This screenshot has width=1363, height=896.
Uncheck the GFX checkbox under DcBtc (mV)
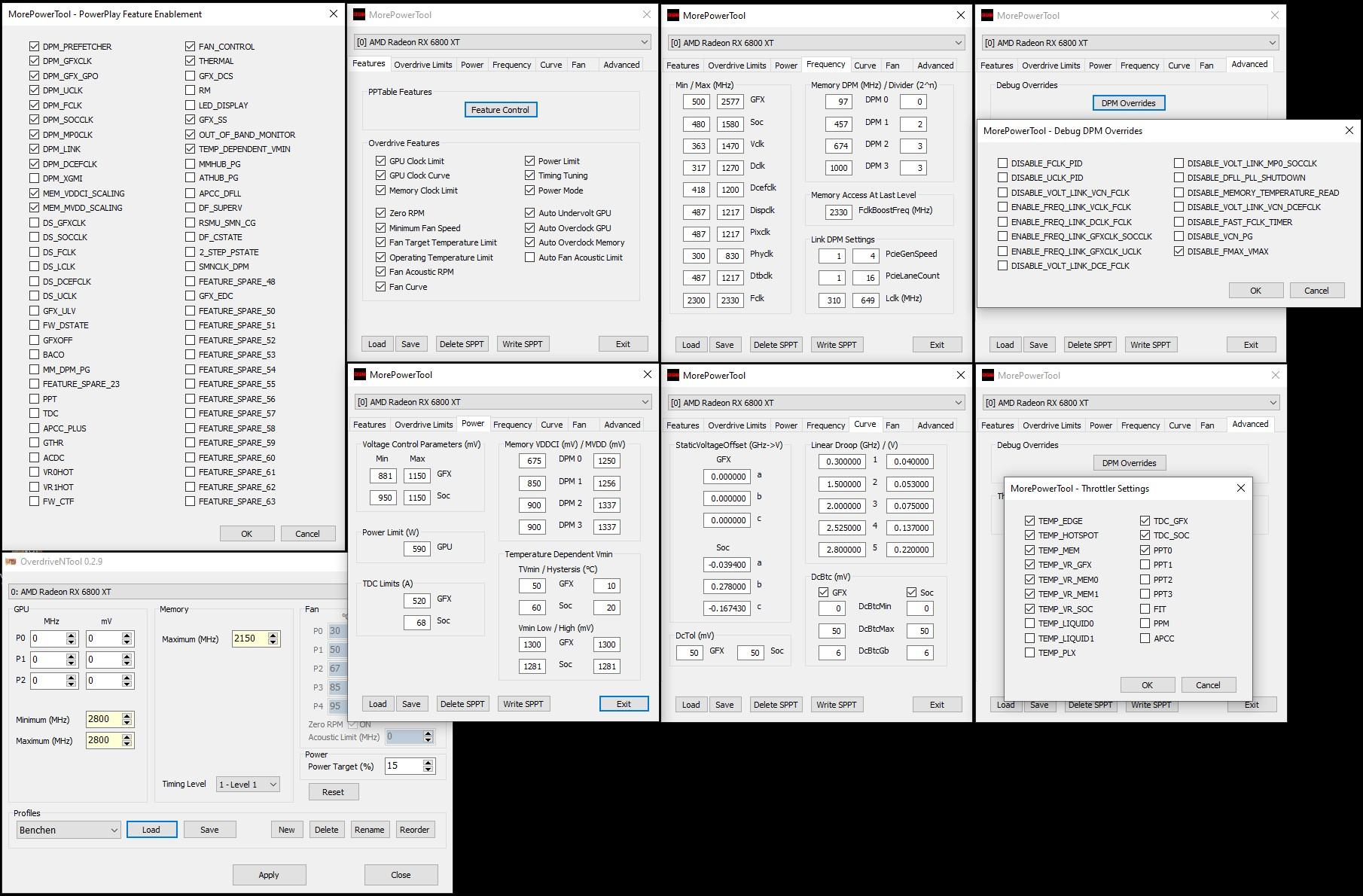click(823, 593)
